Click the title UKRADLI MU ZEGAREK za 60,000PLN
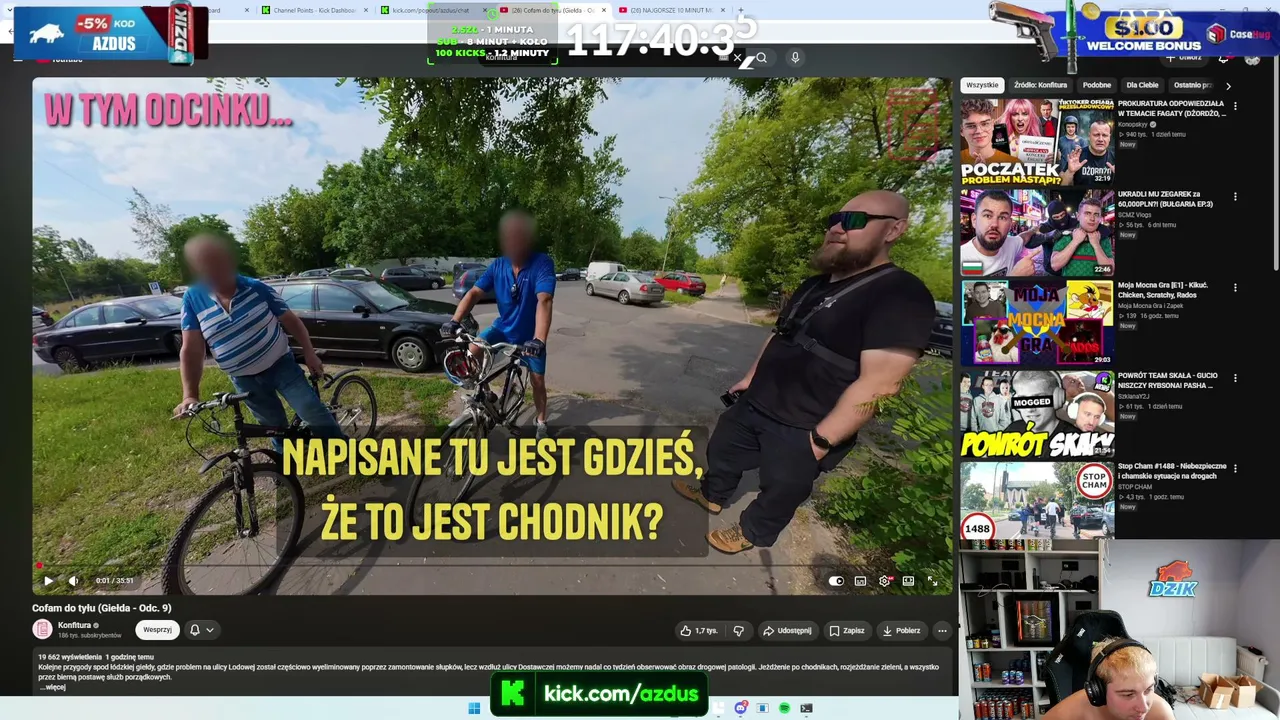 pyautogui.click(x=1166, y=199)
